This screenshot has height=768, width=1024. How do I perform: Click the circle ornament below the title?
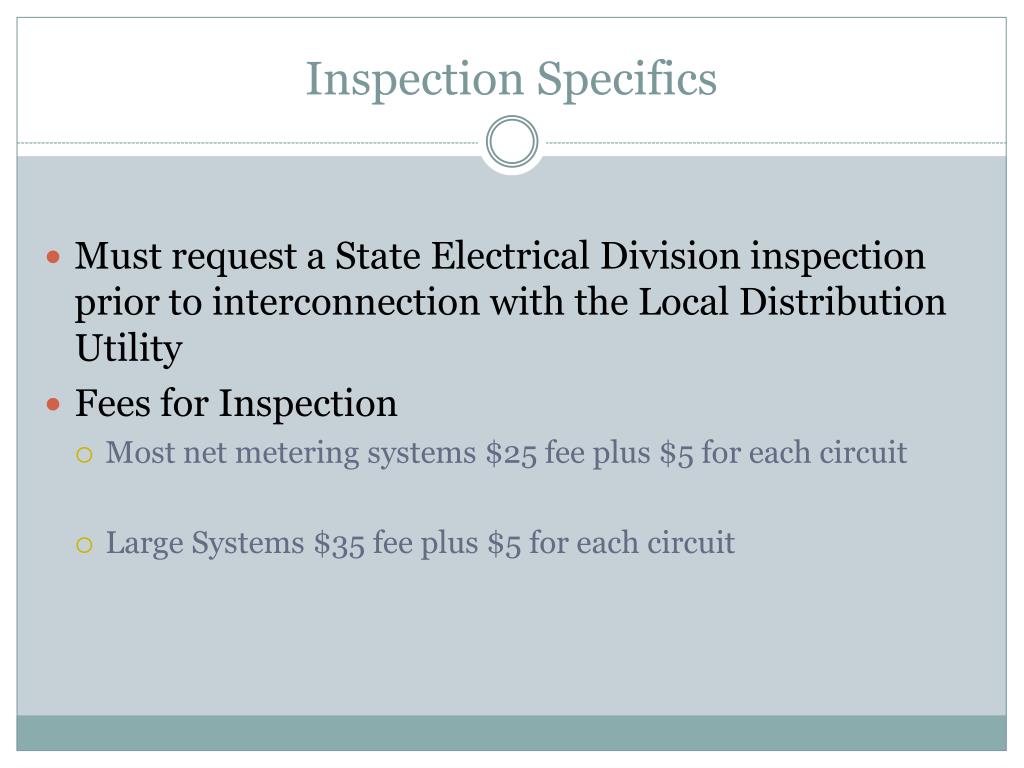pyautogui.click(x=512, y=142)
